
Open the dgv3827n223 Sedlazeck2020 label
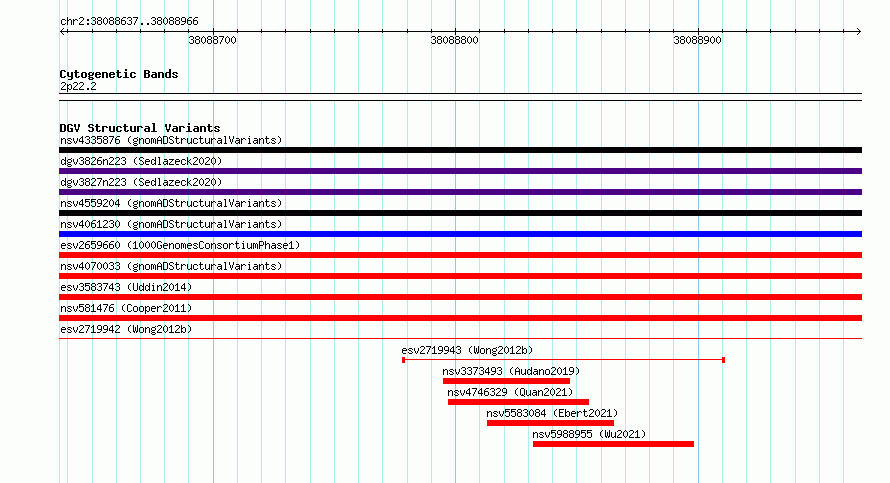(x=141, y=182)
